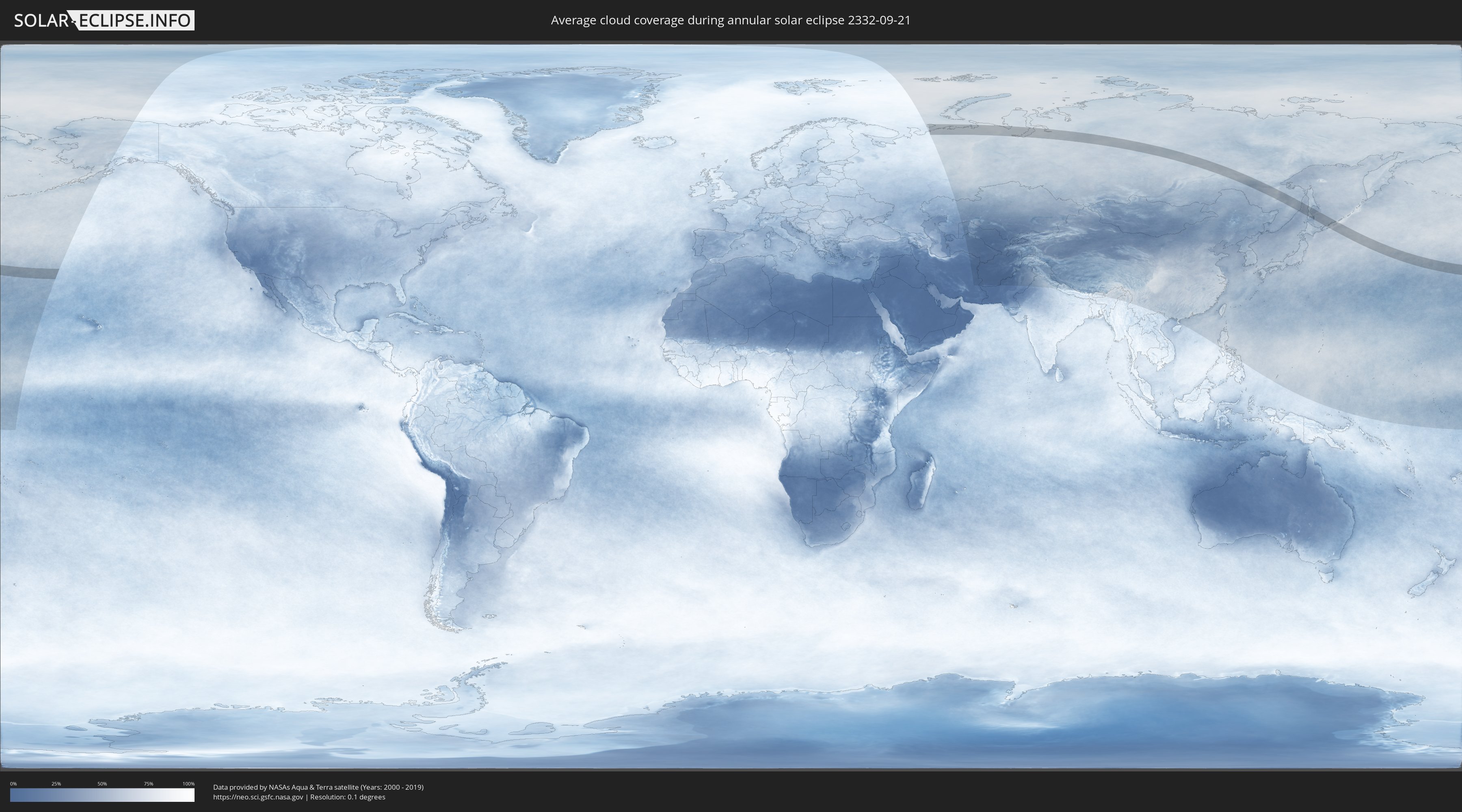Click the world cloud coverage map
The height and width of the screenshot is (812, 1462).
(731, 406)
